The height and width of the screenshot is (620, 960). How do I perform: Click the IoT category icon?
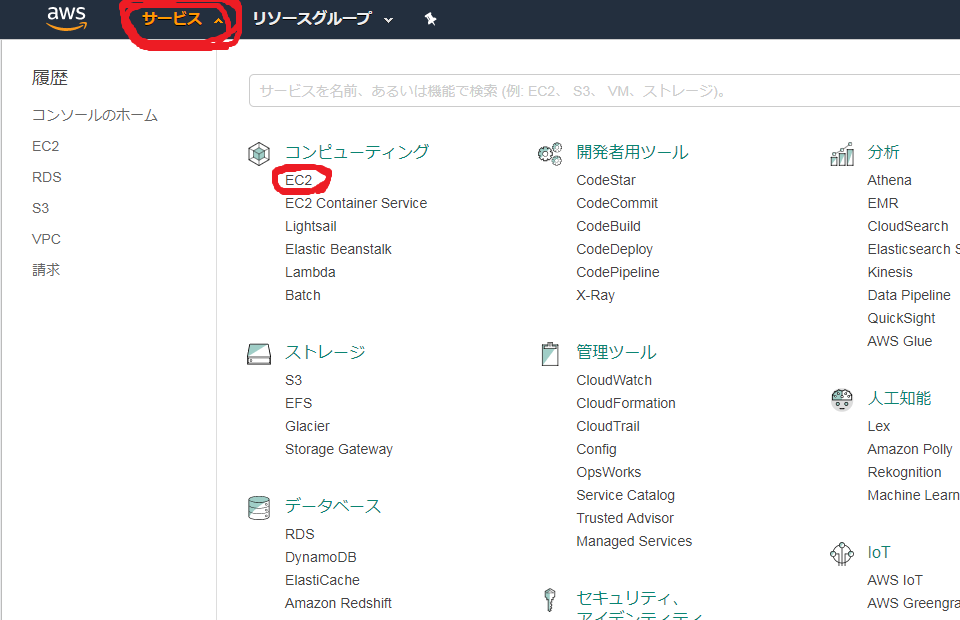pyautogui.click(x=842, y=553)
